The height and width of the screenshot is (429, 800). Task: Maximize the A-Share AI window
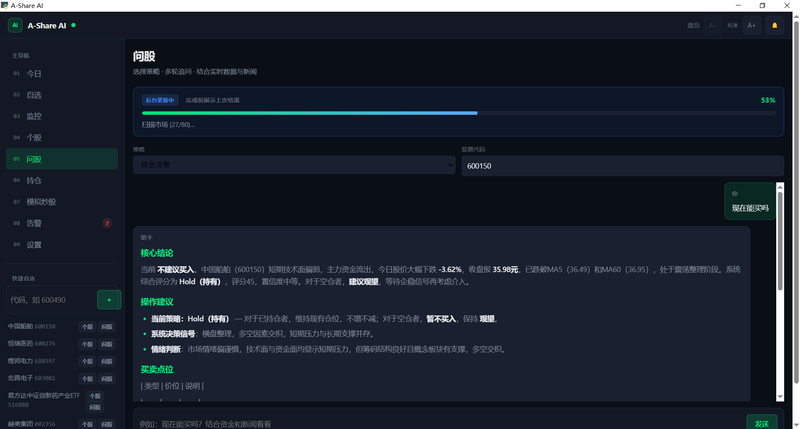tap(762, 5)
